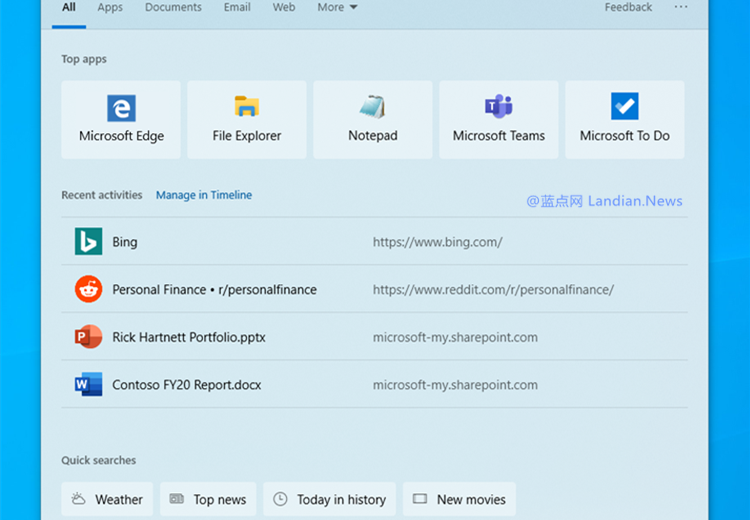Expand the More dropdown
This screenshot has width=750, height=520.
click(x=337, y=7)
